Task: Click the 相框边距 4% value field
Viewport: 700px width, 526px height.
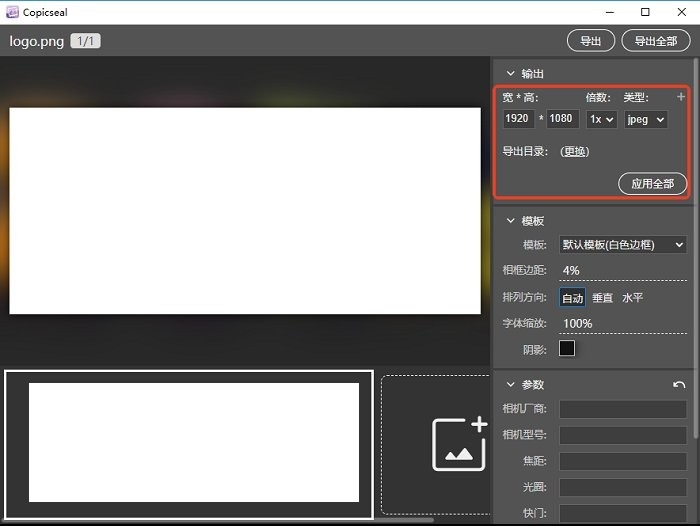Action: coord(623,271)
